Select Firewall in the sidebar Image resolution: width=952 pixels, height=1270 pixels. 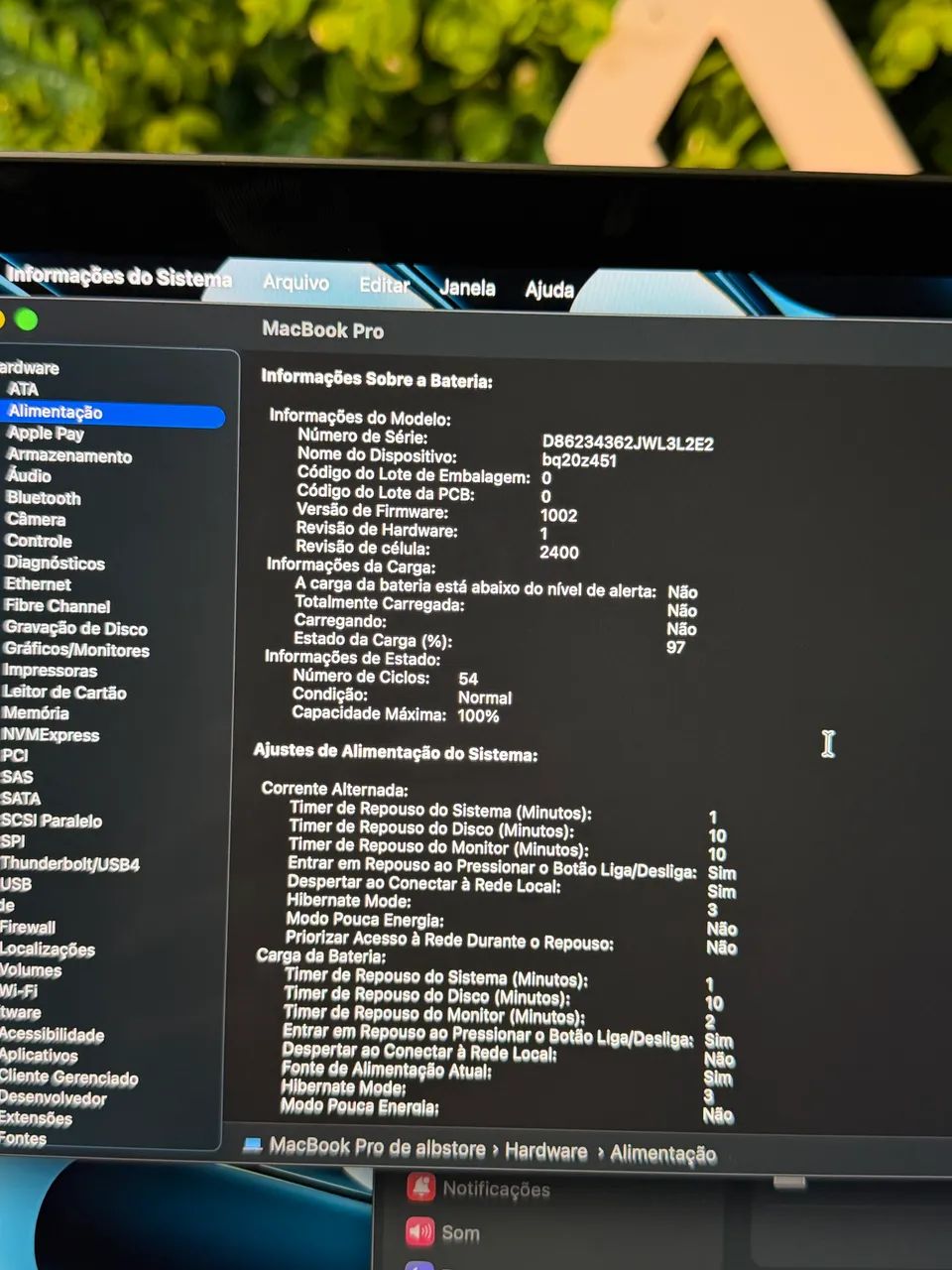(x=28, y=928)
